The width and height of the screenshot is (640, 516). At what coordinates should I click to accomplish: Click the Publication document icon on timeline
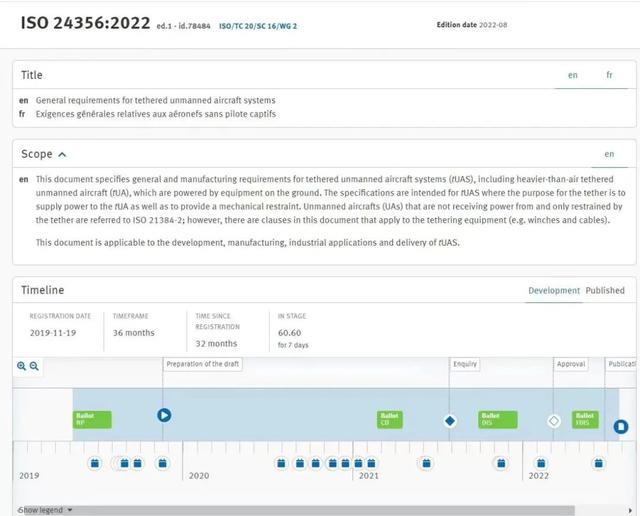[x=620, y=427]
